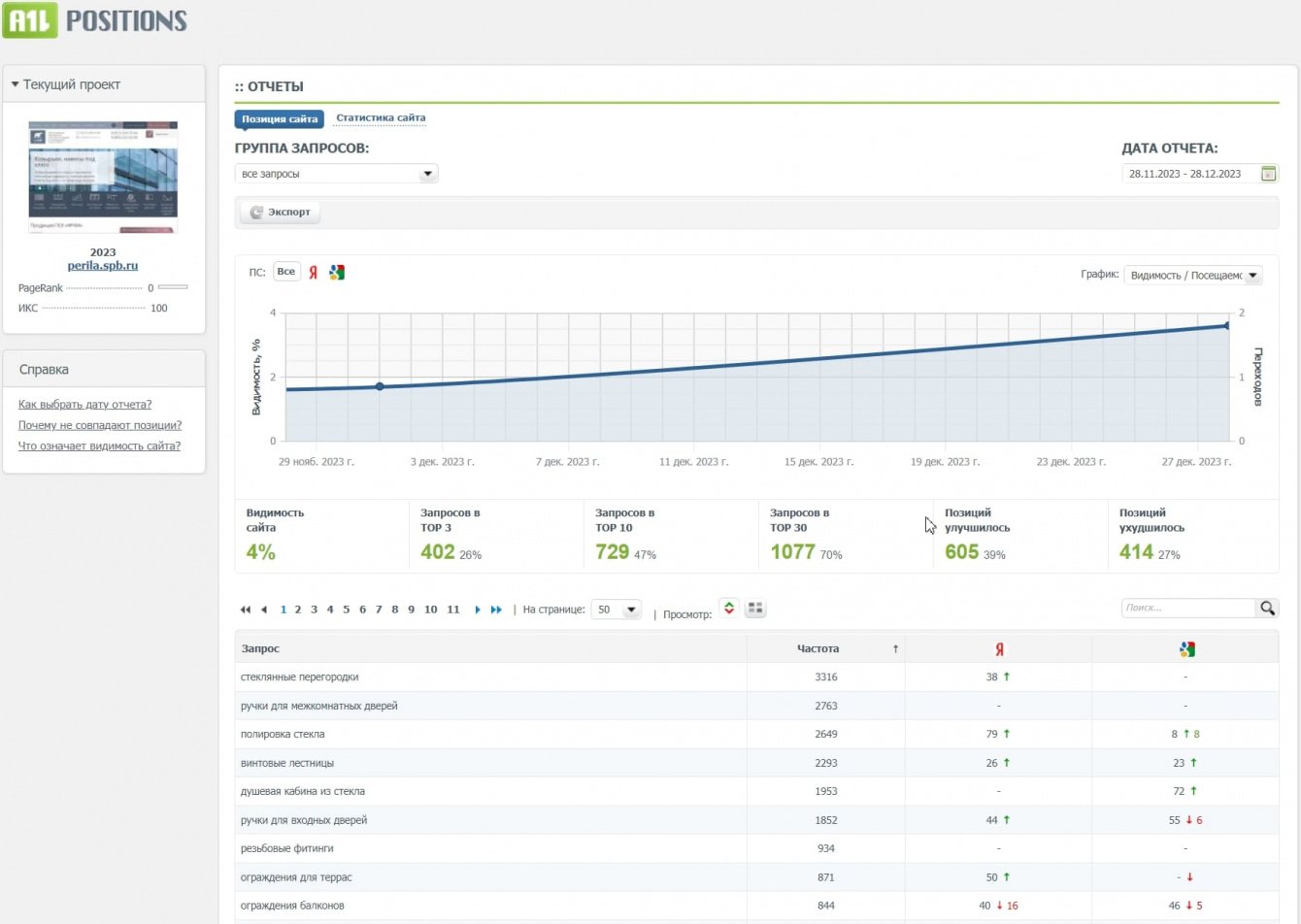Click the magnifier search icon
Viewport: 1301px width, 924px height.
click(x=1267, y=609)
